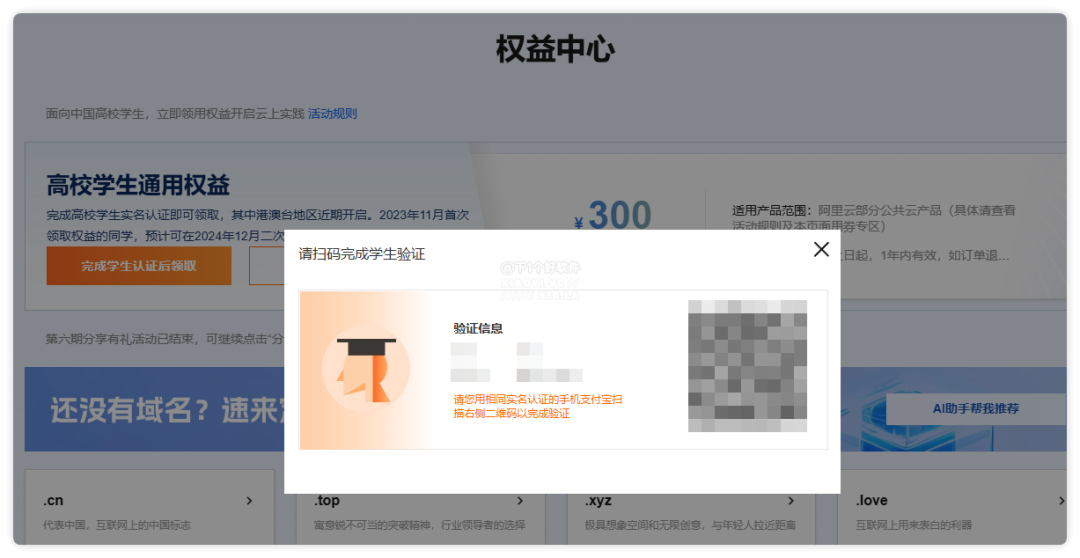The height and width of the screenshot is (558, 1080).
Task: Click the 第六期分享有礼活动已结束 notice
Action: tap(165, 339)
